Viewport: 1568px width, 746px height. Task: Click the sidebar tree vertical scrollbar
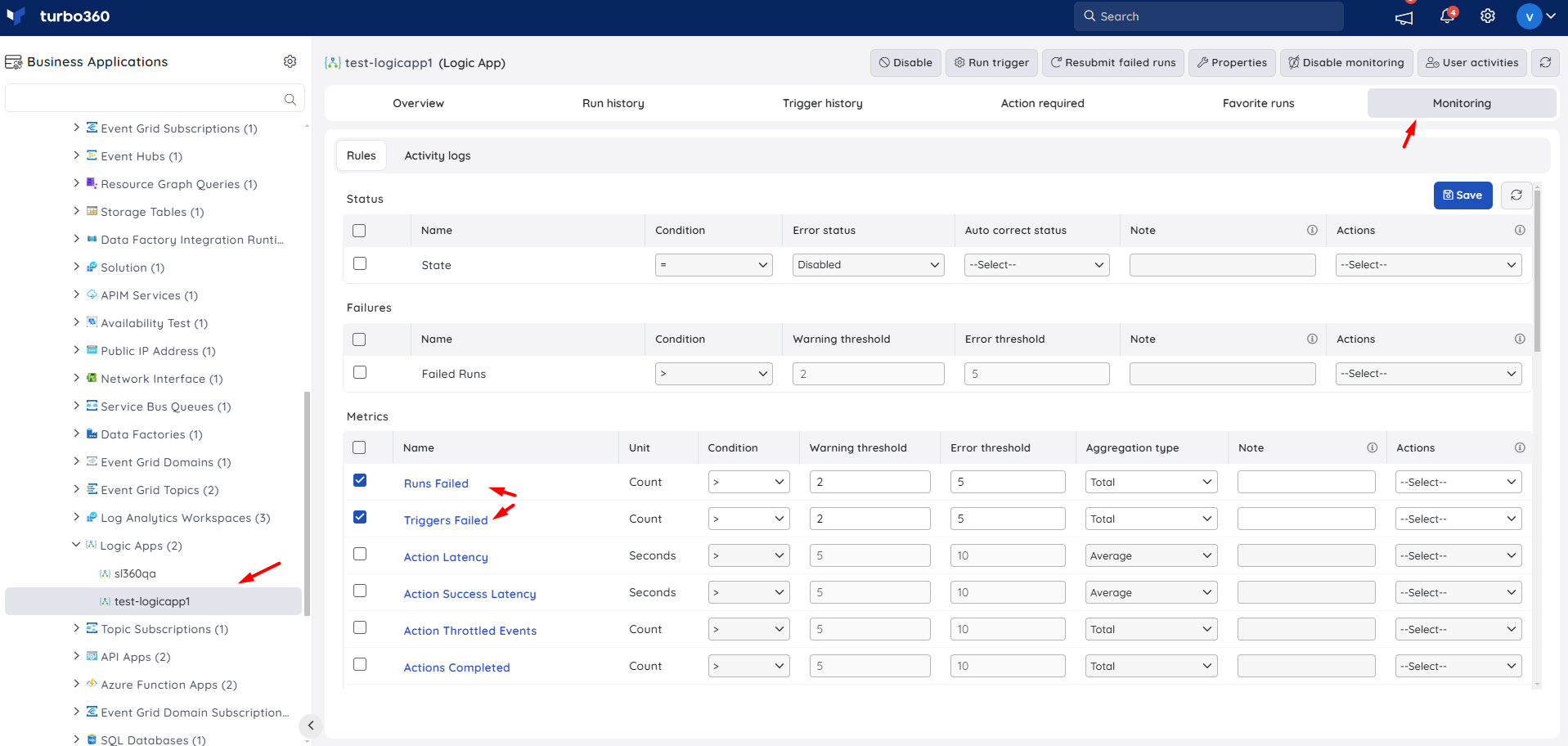(x=307, y=503)
